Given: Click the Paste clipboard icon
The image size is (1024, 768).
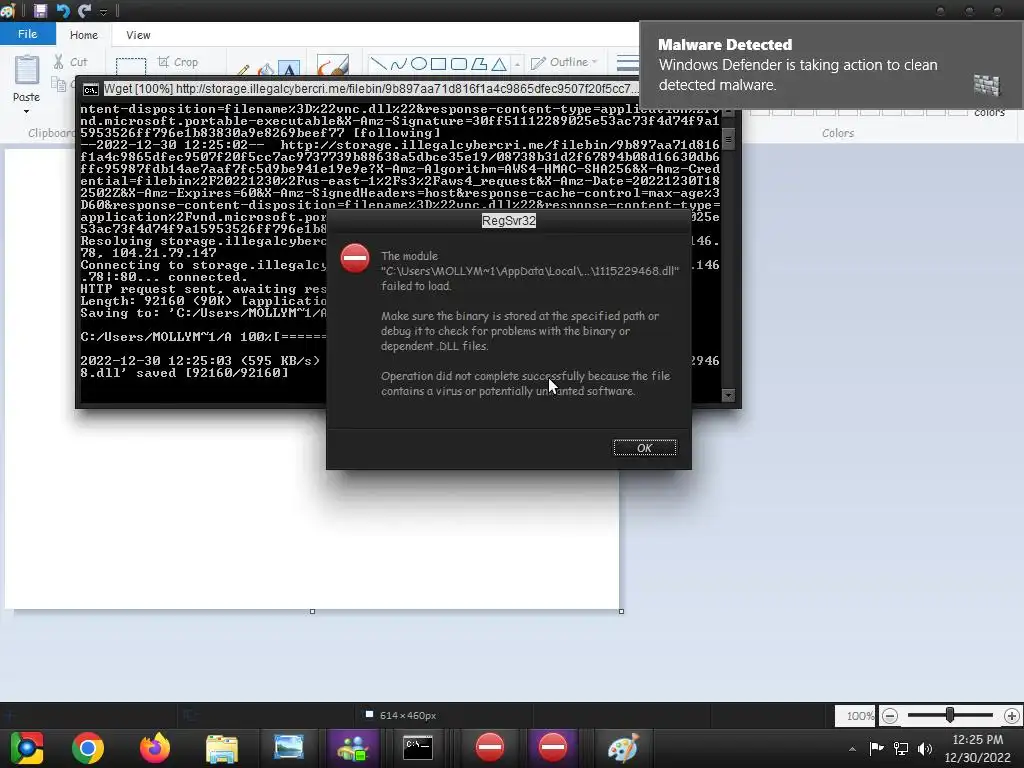Looking at the screenshot, I should (27, 70).
